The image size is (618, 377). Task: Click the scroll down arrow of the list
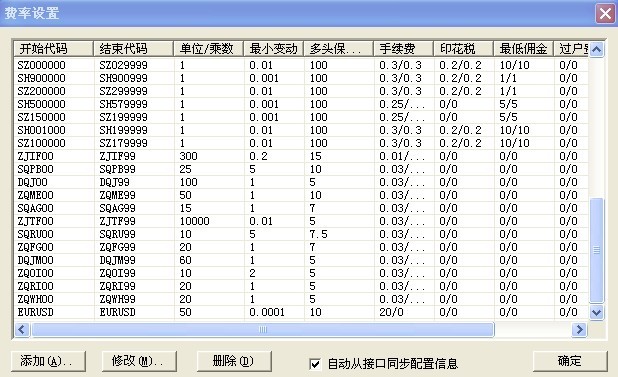(x=597, y=313)
